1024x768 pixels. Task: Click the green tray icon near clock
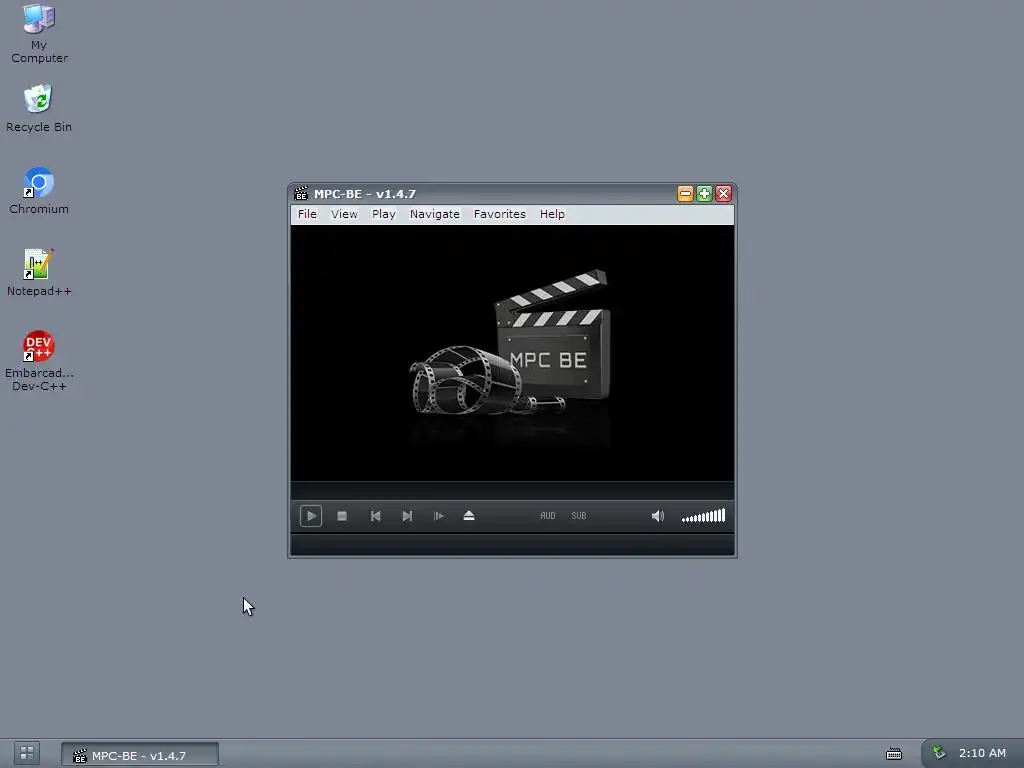[x=938, y=753]
